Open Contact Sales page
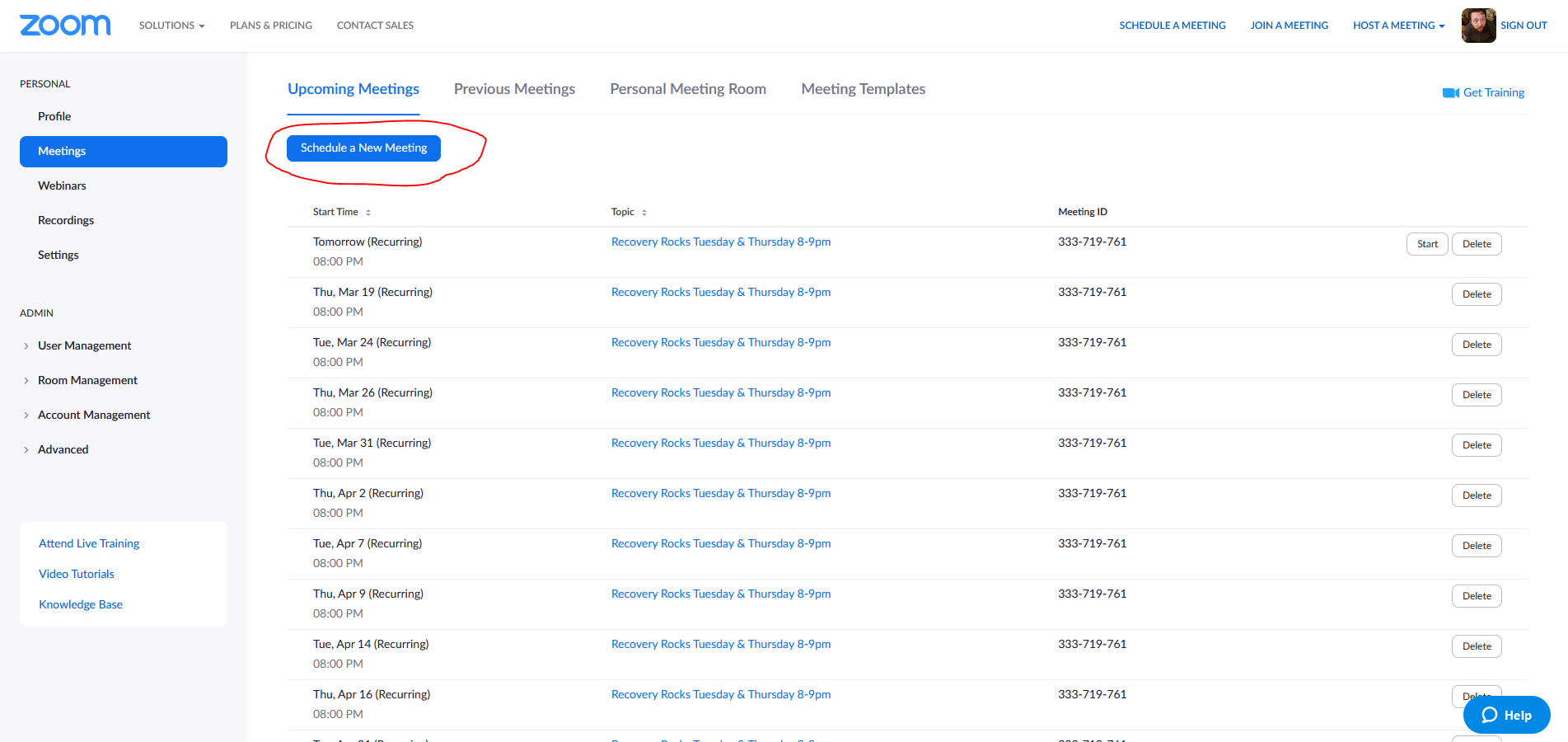 [375, 26]
